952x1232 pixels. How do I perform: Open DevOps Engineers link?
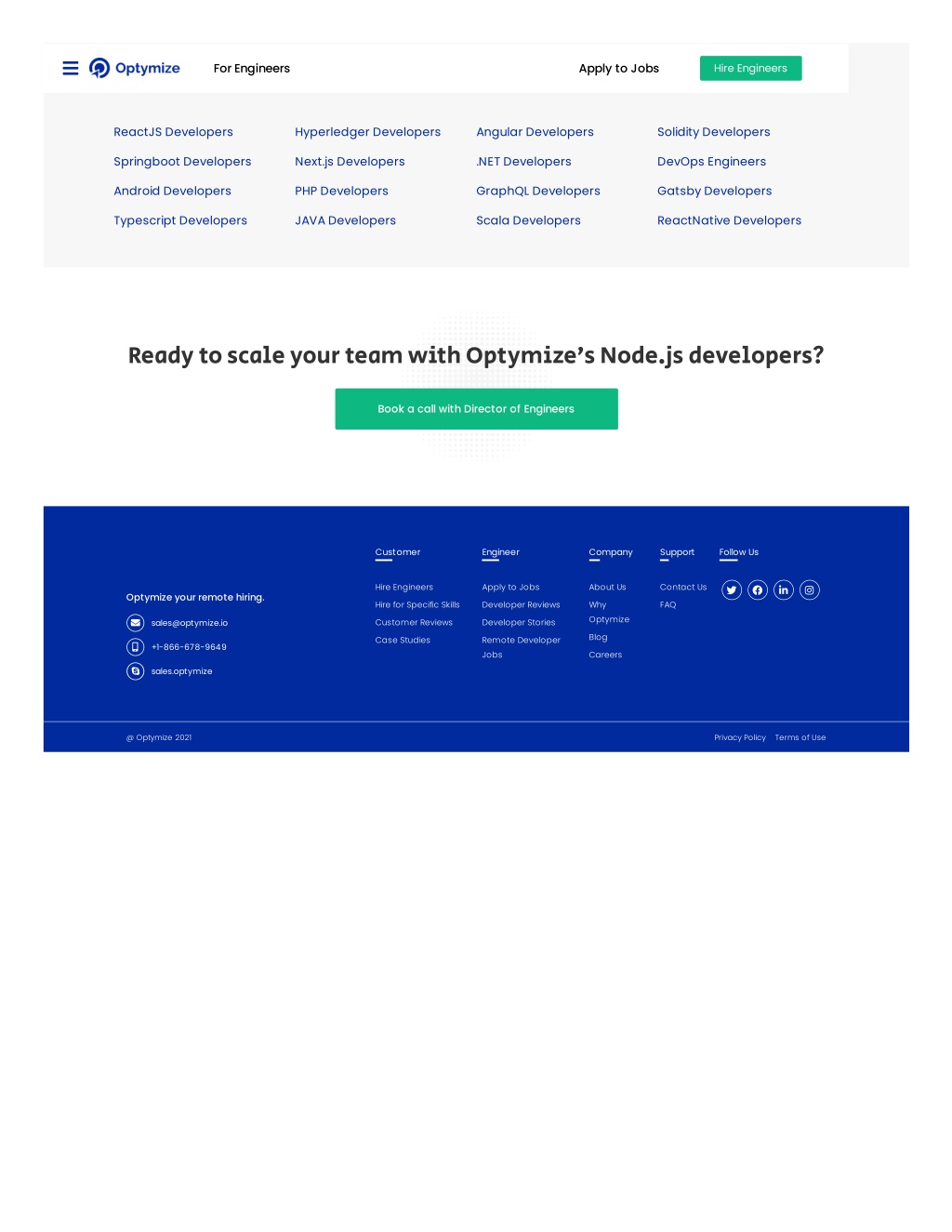712,162
